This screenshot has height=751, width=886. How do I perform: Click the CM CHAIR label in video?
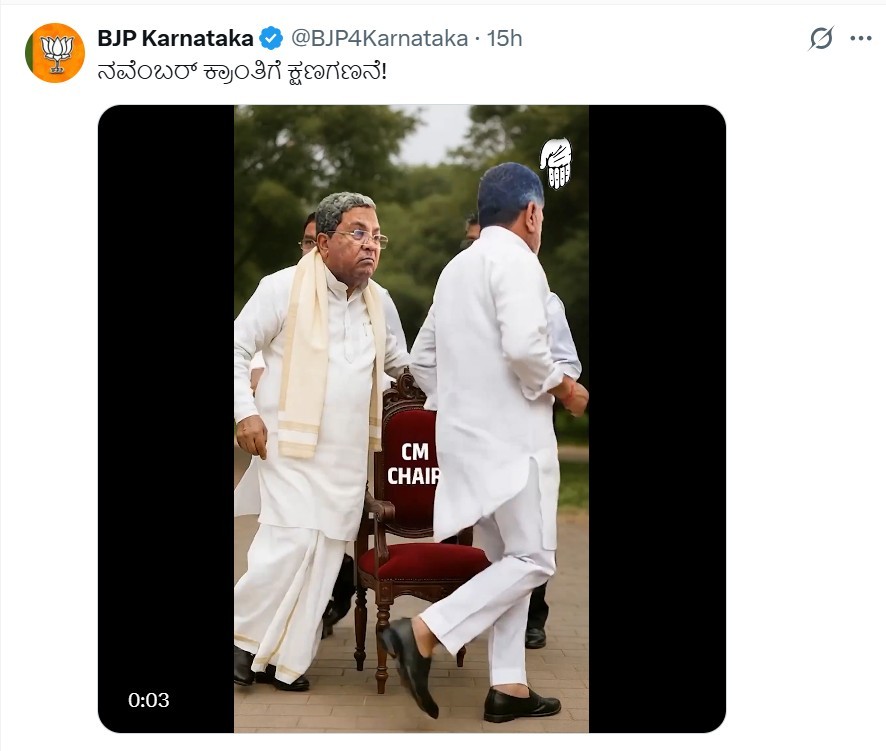click(413, 465)
